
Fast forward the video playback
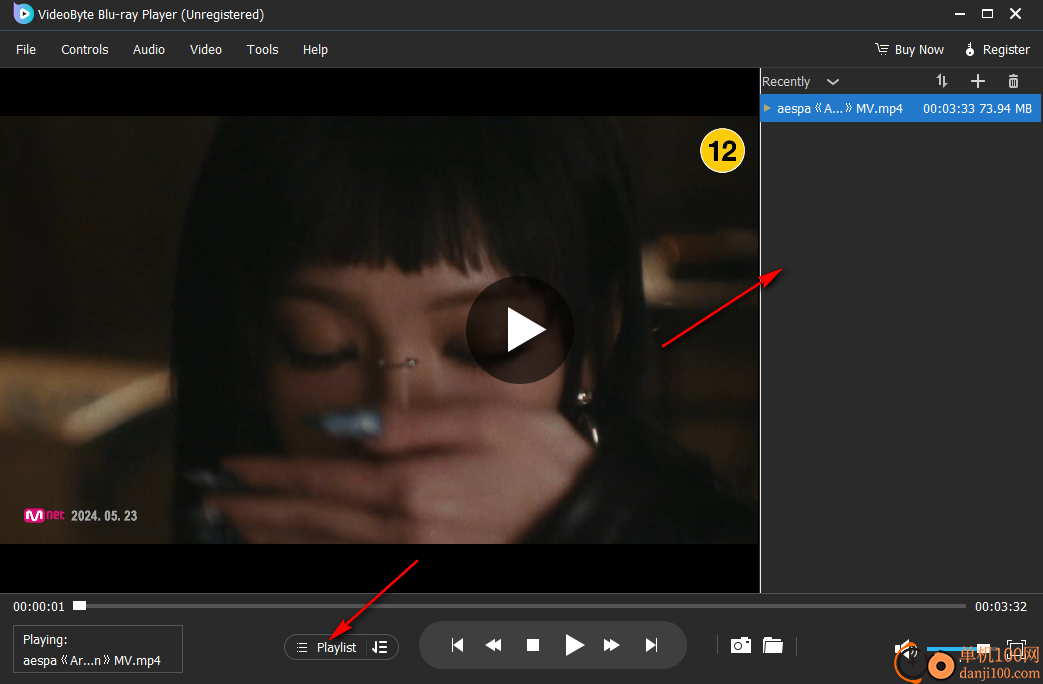612,645
